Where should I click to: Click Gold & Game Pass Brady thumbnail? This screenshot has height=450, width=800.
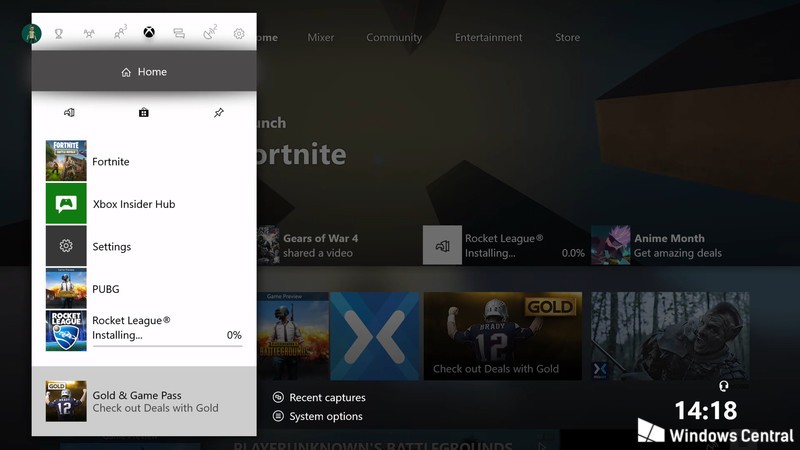(x=66, y=401)
